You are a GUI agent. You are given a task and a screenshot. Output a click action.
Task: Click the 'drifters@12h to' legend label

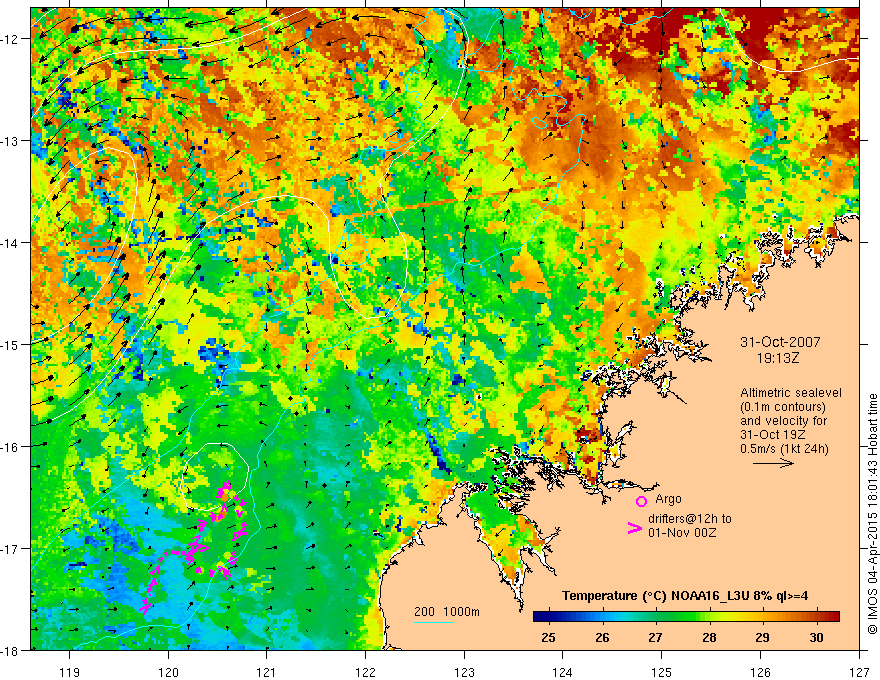pyautogui.click(x=690, y=519)
